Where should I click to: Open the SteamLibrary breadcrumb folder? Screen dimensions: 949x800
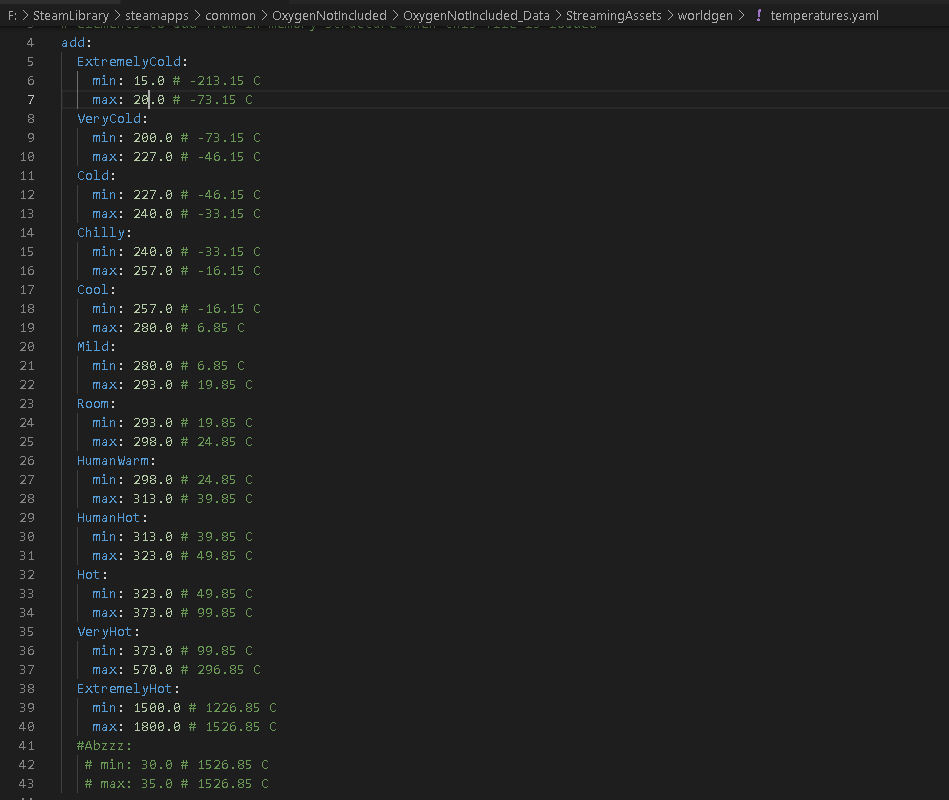point(71,16)
